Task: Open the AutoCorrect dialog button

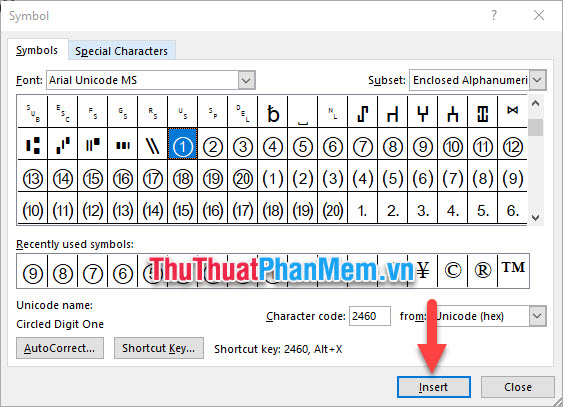Action: (x=60, y=348)
